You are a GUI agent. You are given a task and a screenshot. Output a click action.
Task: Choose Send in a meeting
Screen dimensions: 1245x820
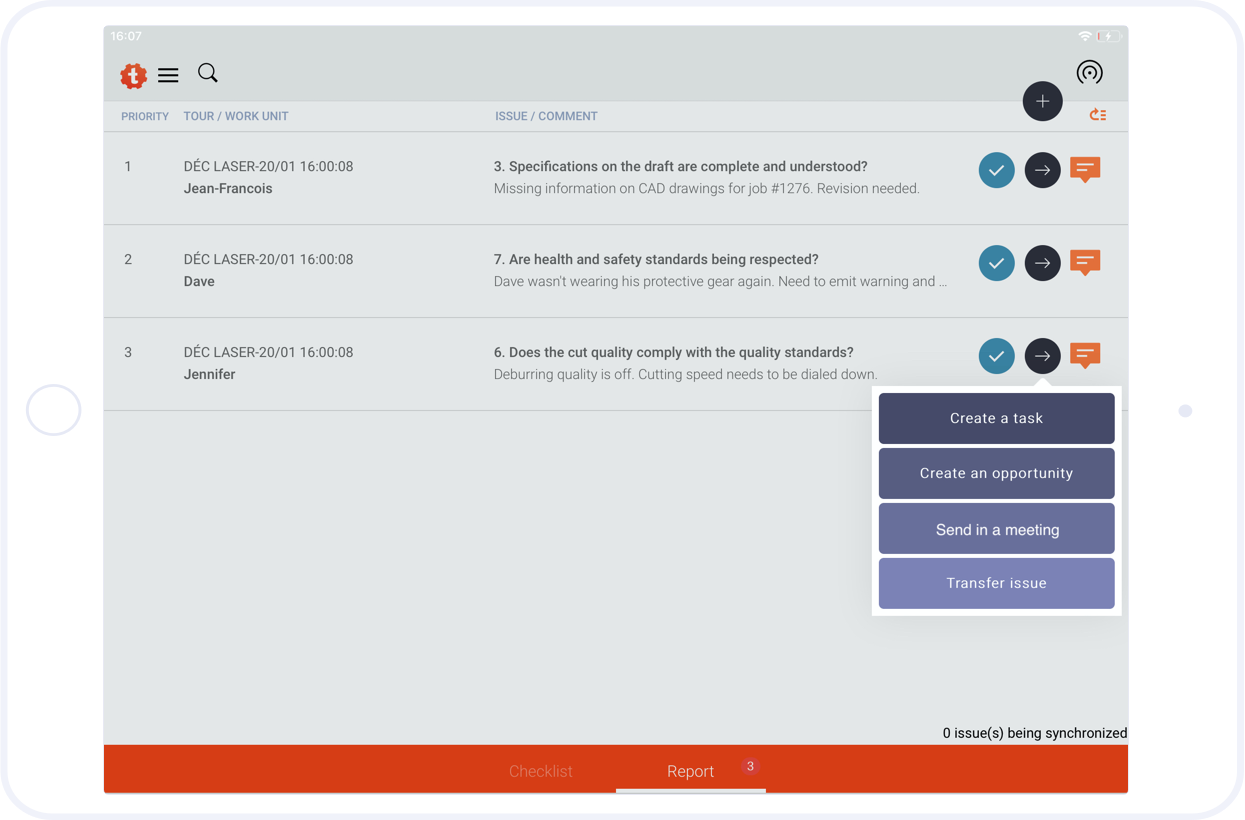996,529
